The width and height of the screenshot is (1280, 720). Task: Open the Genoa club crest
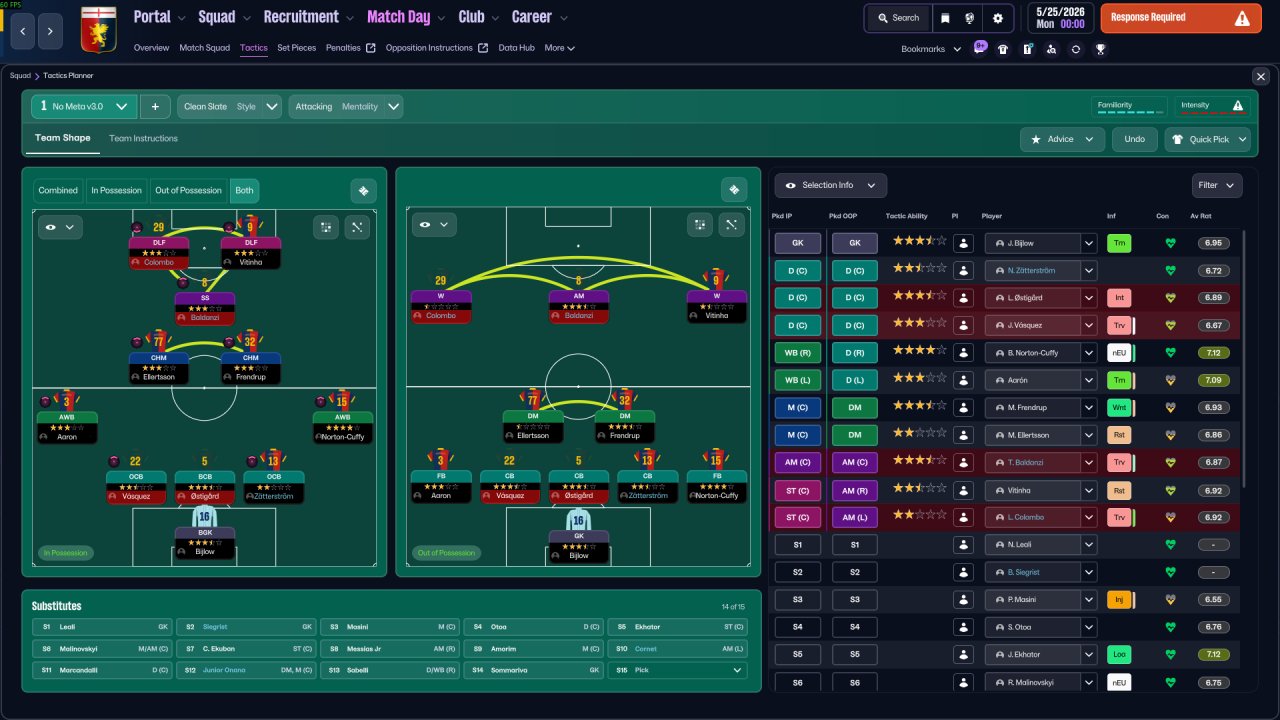point(98,28)
